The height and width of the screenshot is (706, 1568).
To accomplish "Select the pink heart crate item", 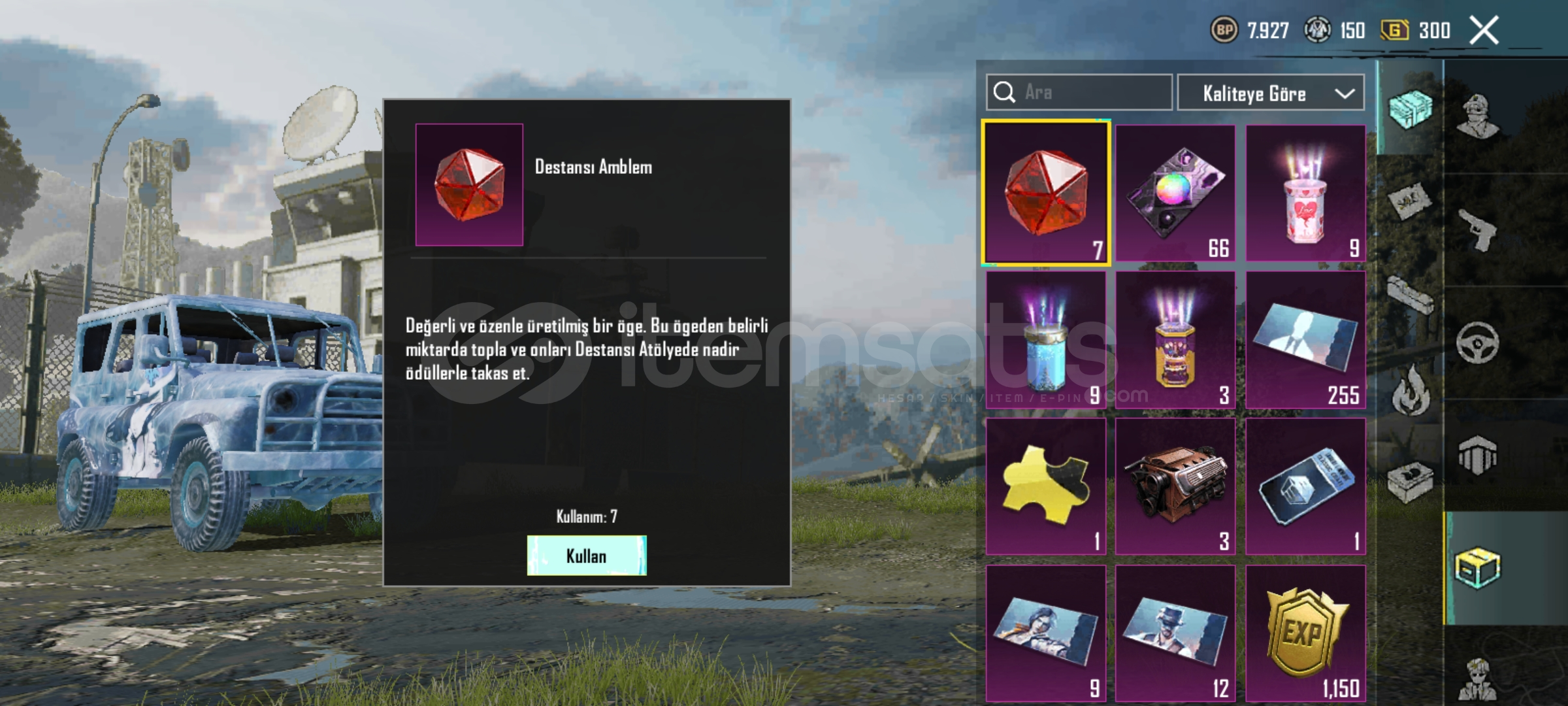I will [1305, 193].
